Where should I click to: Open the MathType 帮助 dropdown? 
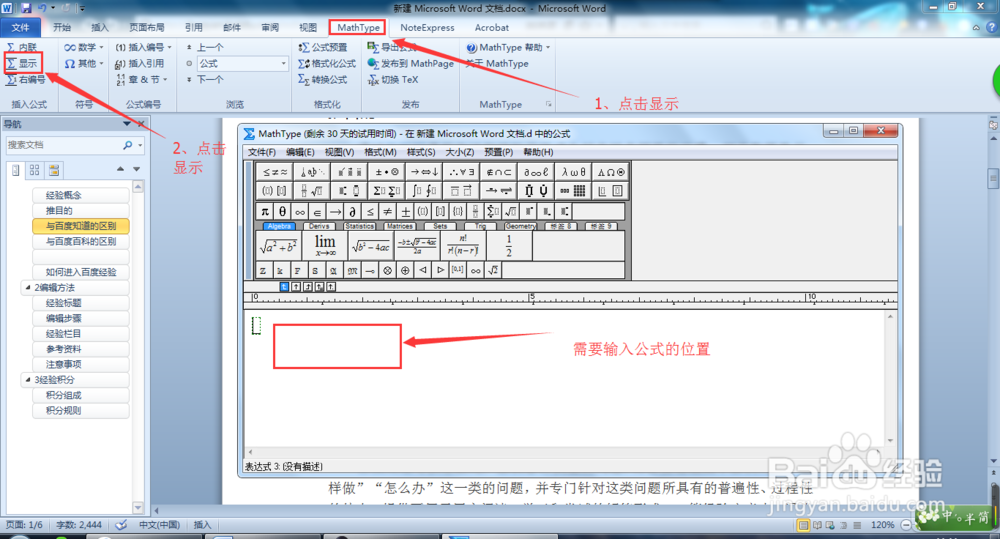tap(508, 47)
